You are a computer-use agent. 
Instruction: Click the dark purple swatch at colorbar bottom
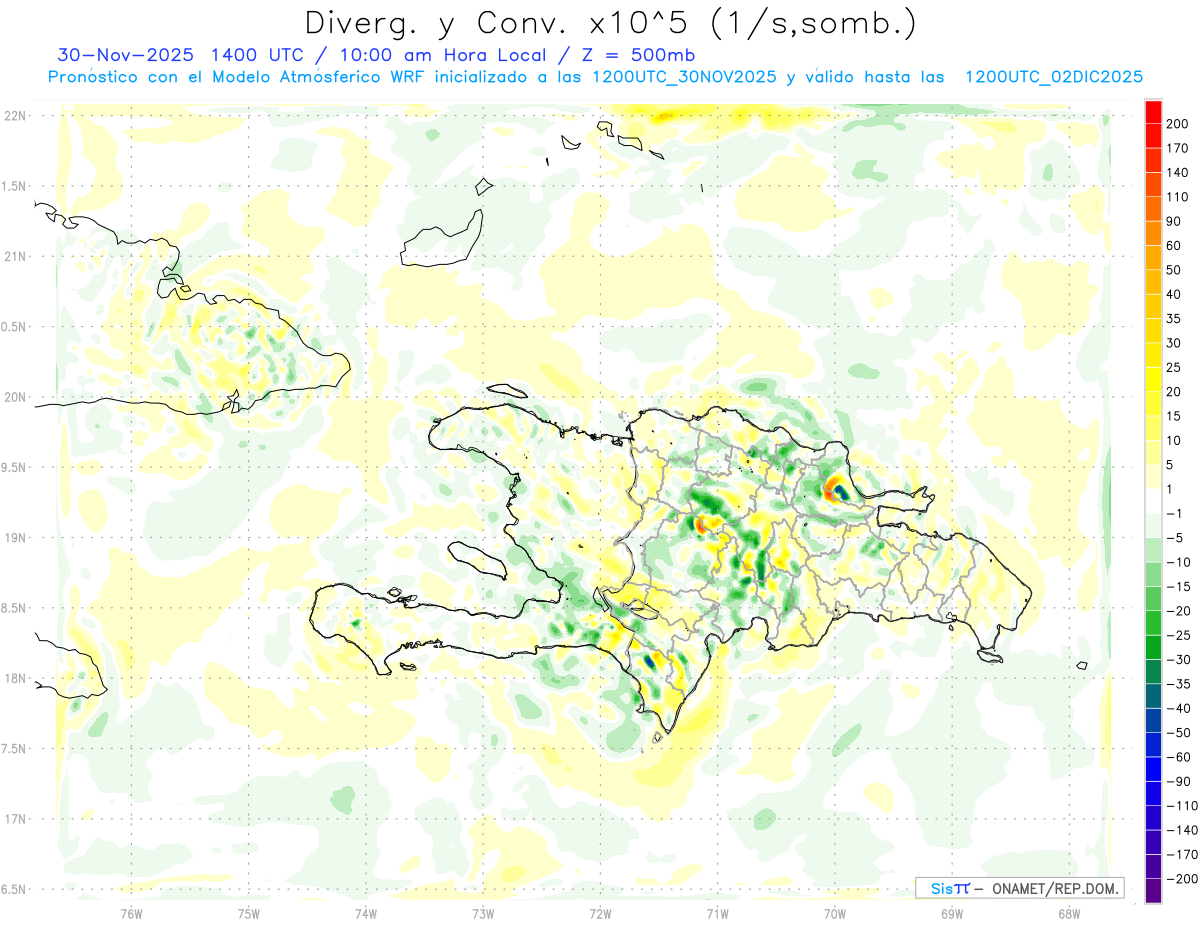[1153, 891]
